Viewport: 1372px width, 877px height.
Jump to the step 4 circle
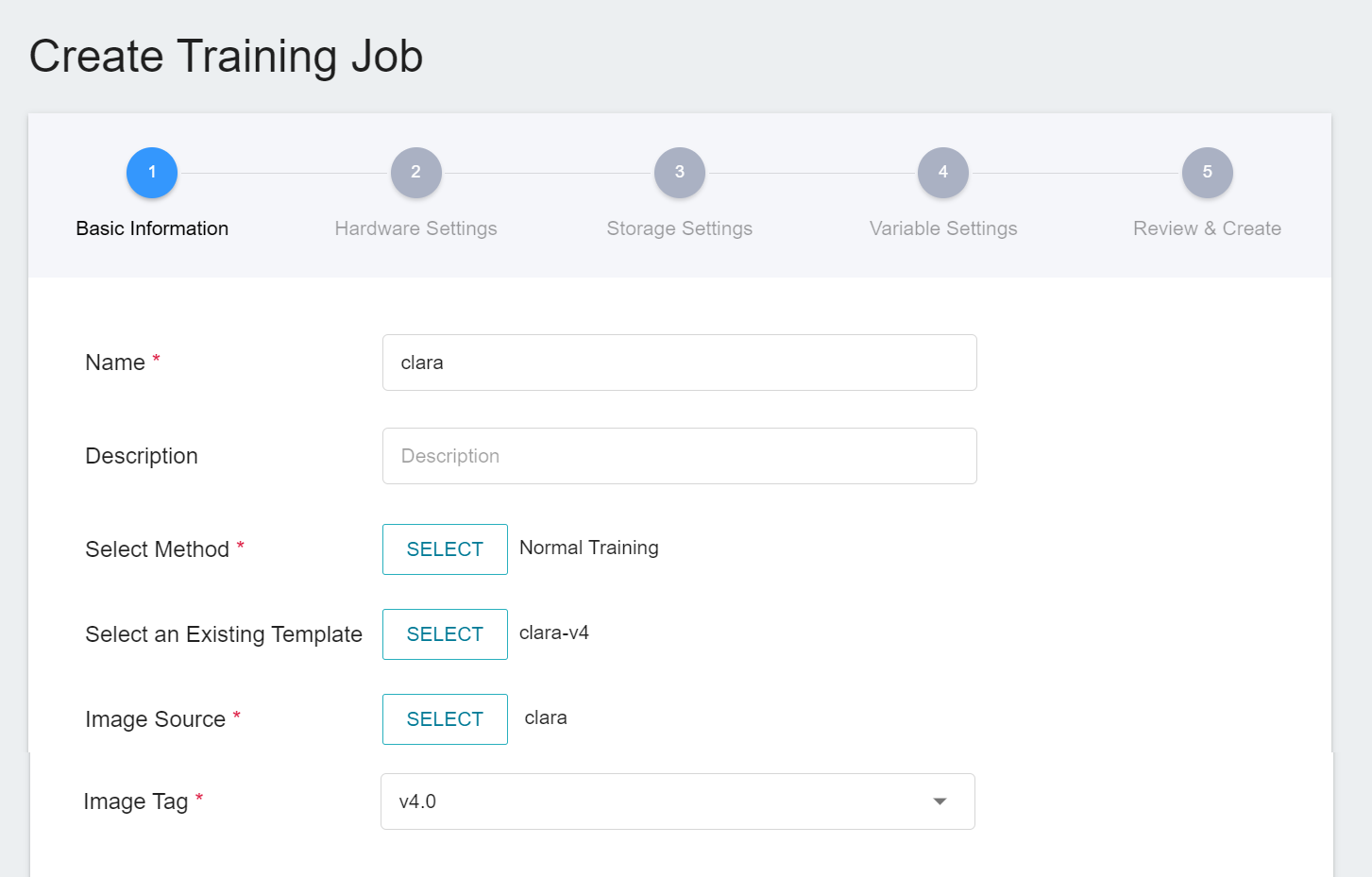942,173
